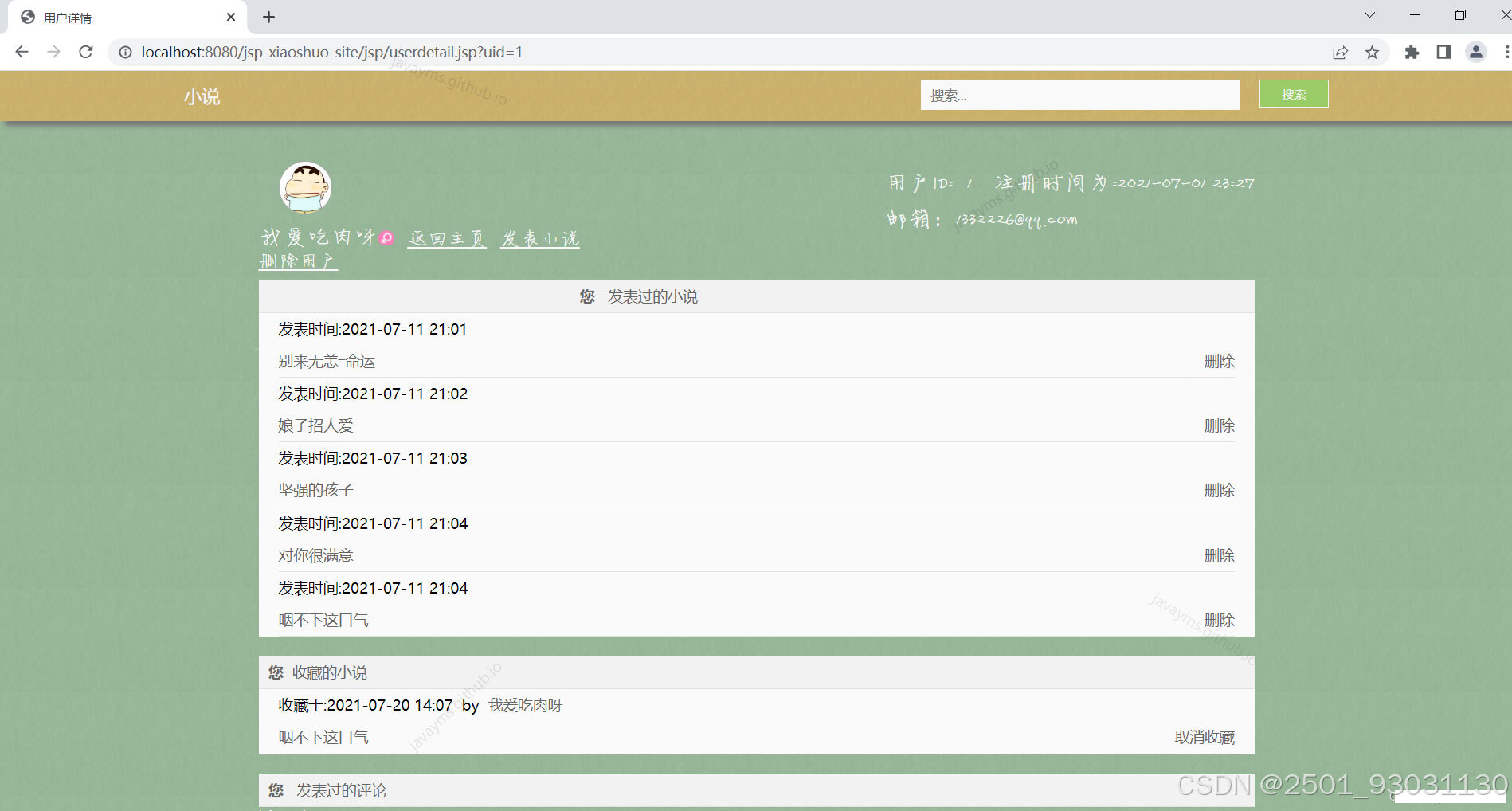Open 咽不下这口气 in favorites section
Screen dimensions: 1512x811
pyautogui.click(x=323, y=737)
